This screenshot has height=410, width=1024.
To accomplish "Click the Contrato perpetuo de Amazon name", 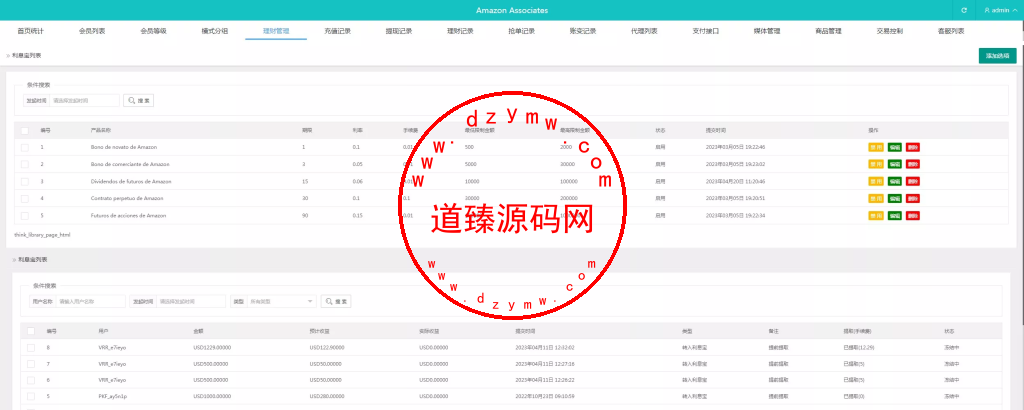I will 127,198.
